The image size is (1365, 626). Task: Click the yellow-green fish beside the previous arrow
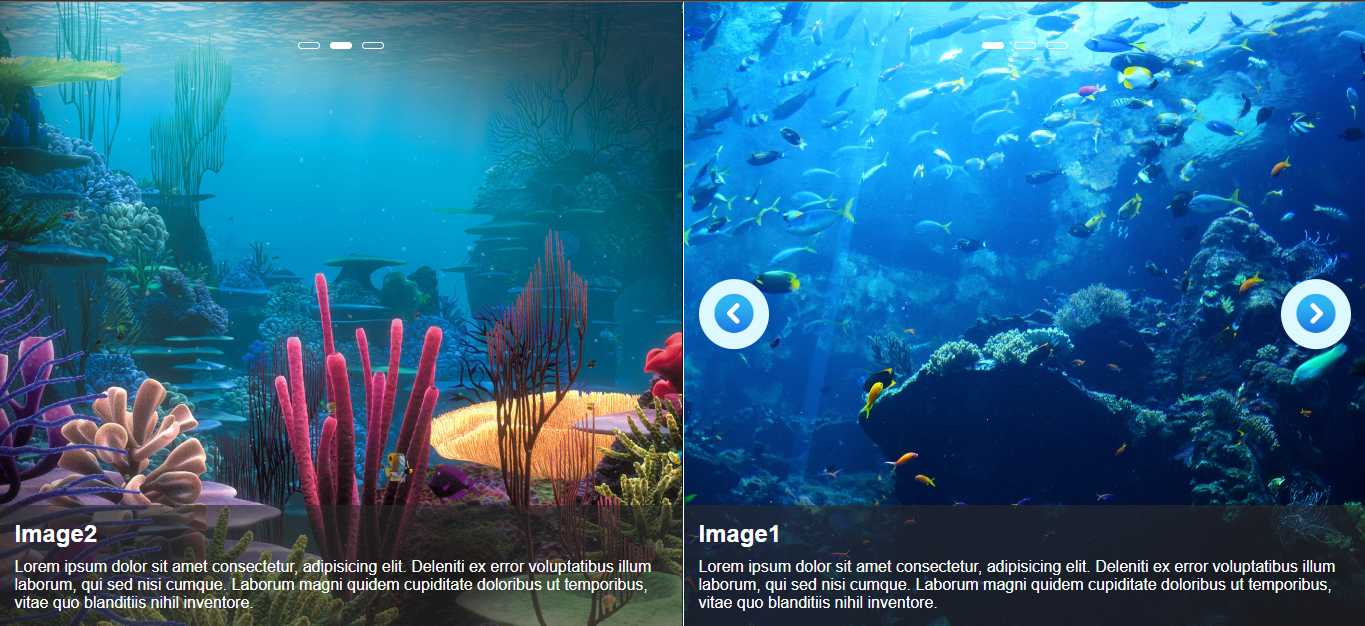click(x=777, y=281)
